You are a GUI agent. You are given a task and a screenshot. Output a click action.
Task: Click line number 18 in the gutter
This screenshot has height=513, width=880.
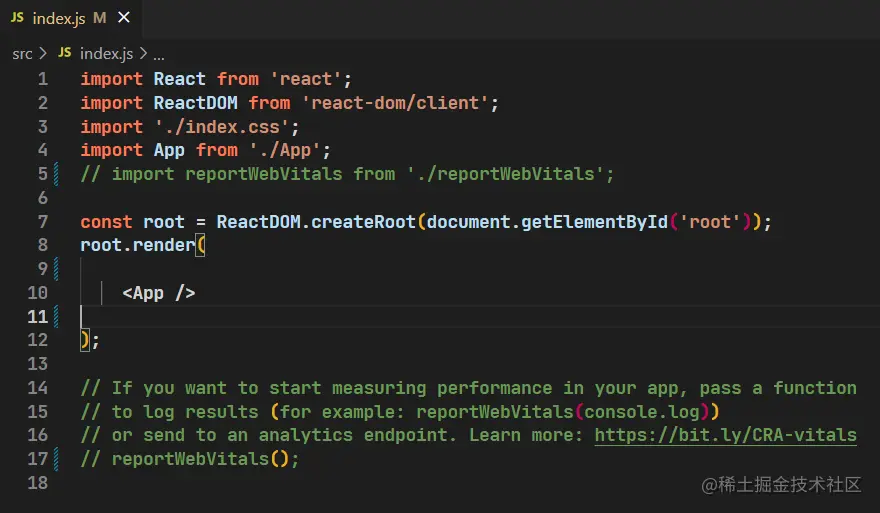(38, 483)
